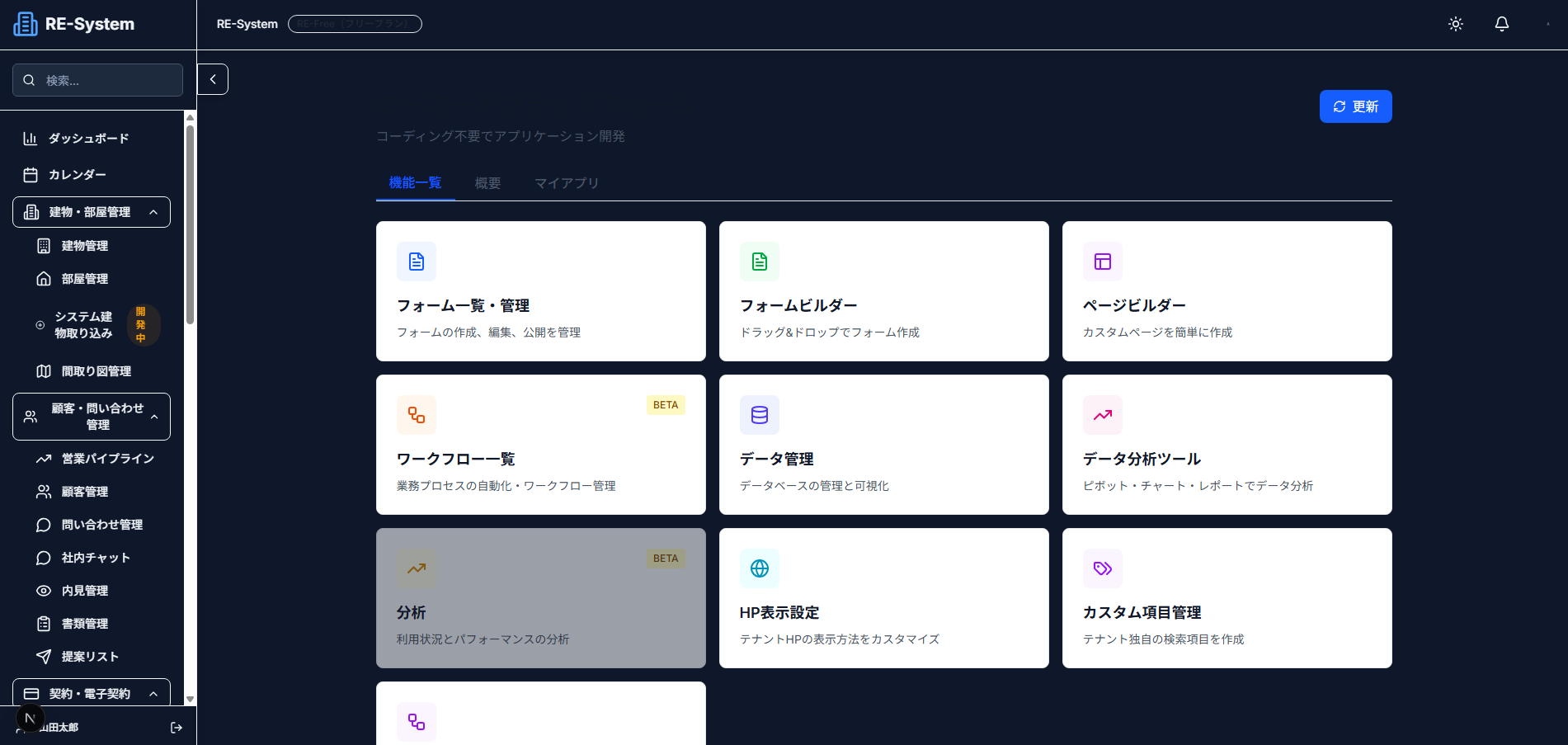This screenshot has width=1568, height=745.
Task: Switch to the 概要 tab
Action: [487, 182]
